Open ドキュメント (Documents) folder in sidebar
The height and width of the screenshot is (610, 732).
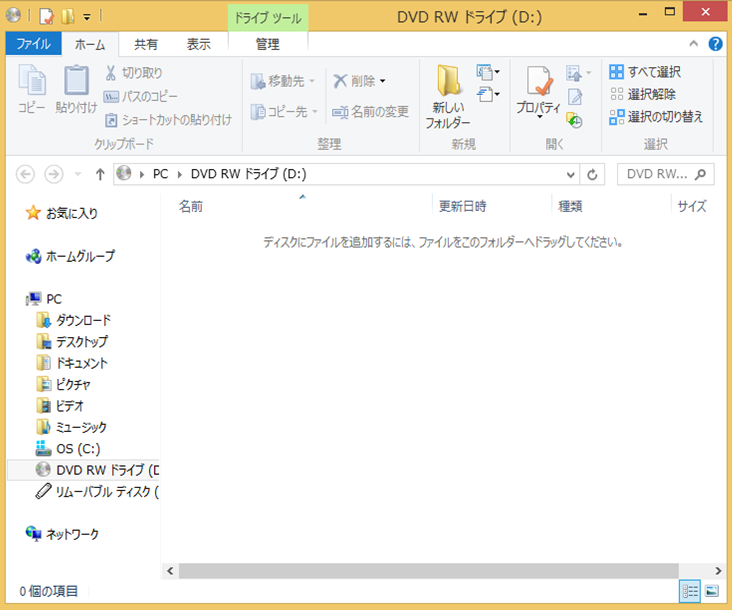[72, 363]
